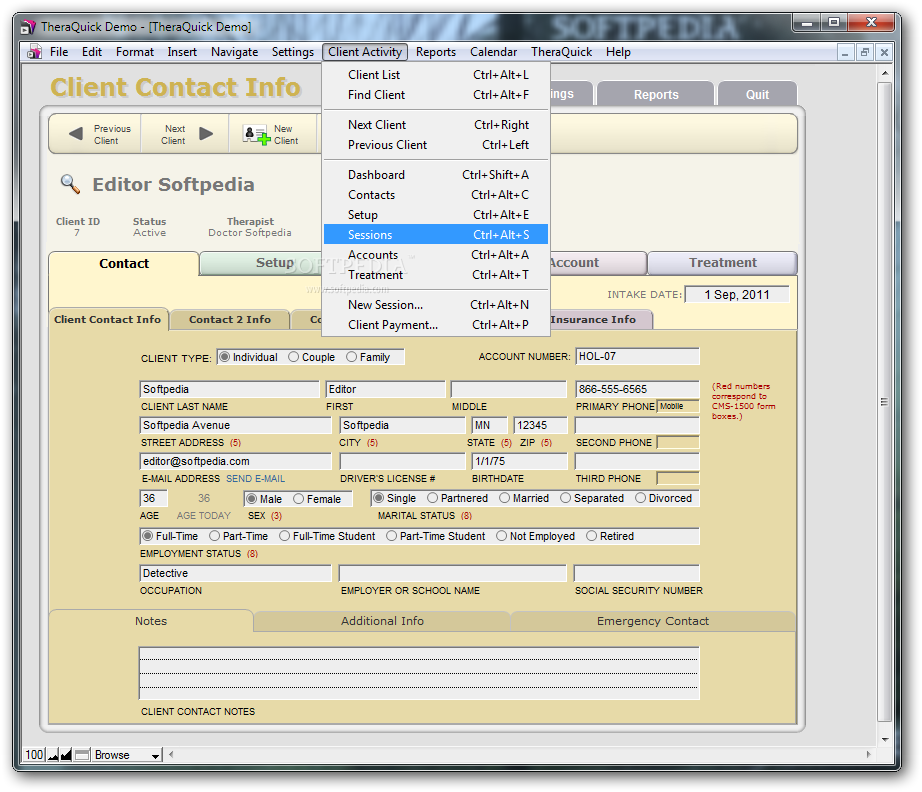Screen dimensions: 922x792
Task: Toggle the status toolbar icon
Action: coord(82,755)
